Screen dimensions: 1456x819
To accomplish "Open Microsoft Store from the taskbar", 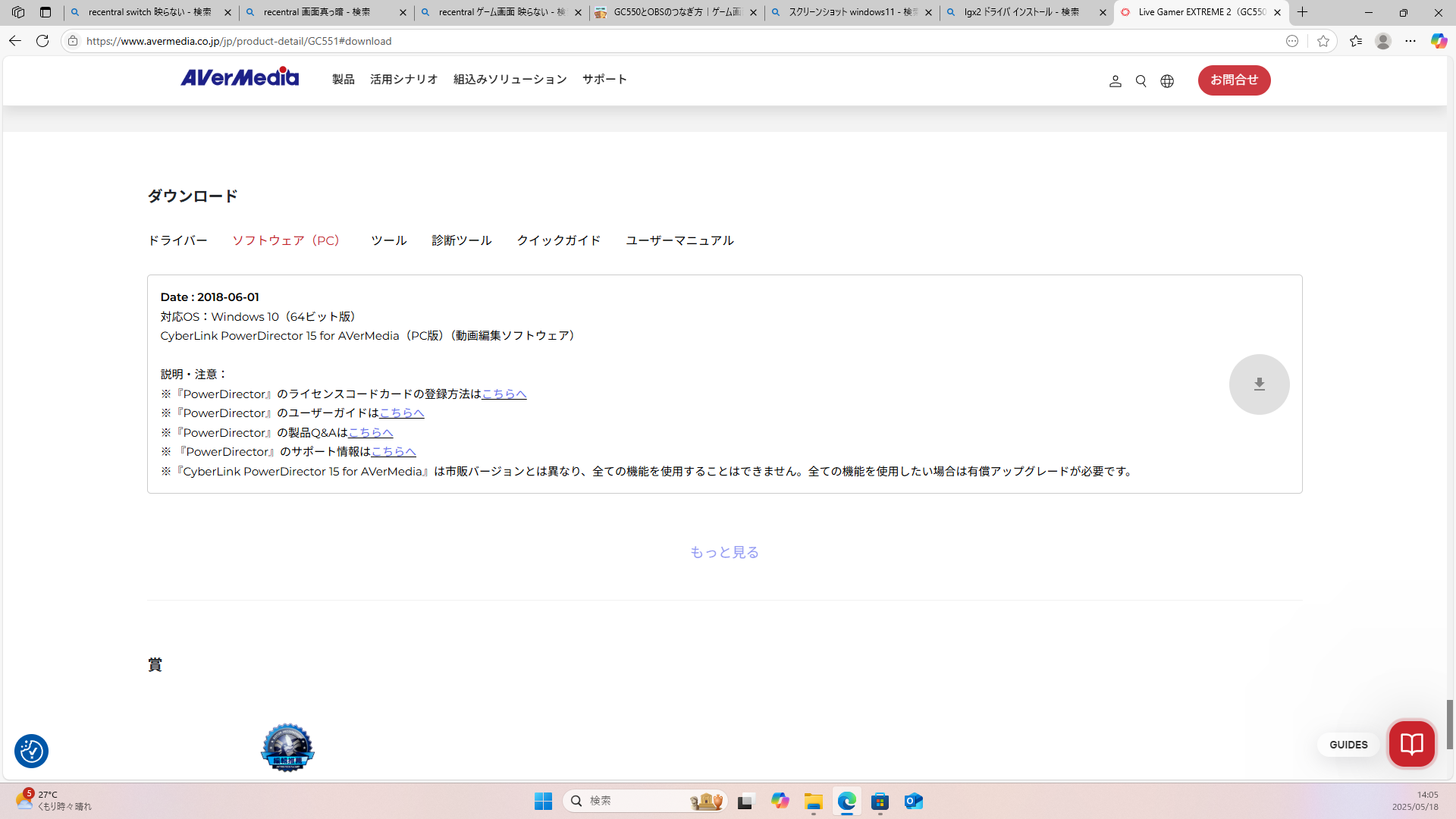I will coord(880,801).
